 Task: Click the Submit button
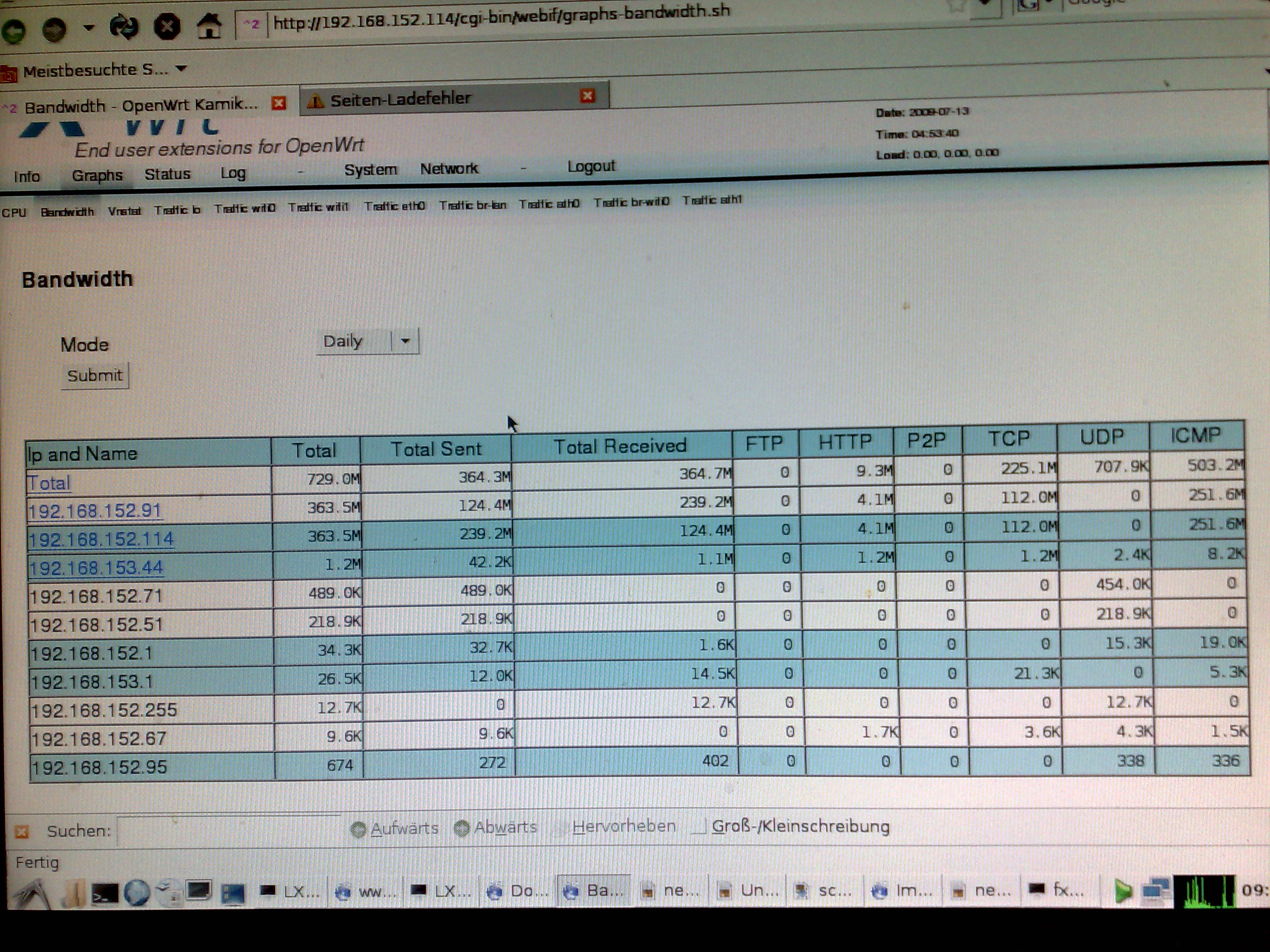pos(95,375)
